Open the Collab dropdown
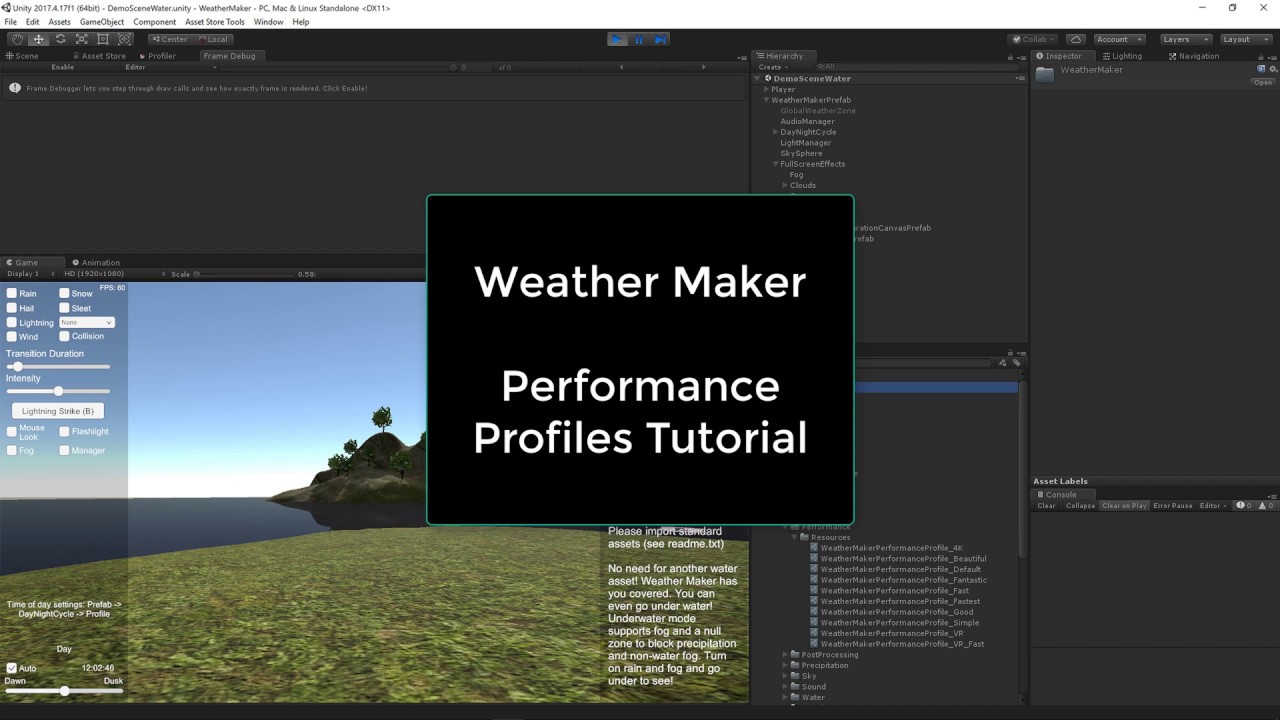Viewport: 1280px width, 720px height. (x=1034, y=39)
